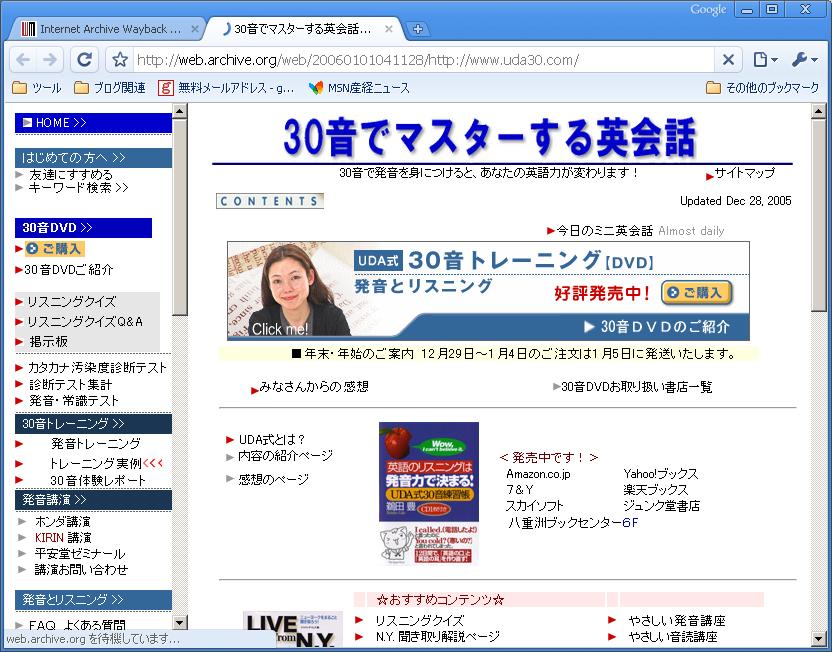
Task: Click the sidebar ご購入 button
Action: pos(55,248)
